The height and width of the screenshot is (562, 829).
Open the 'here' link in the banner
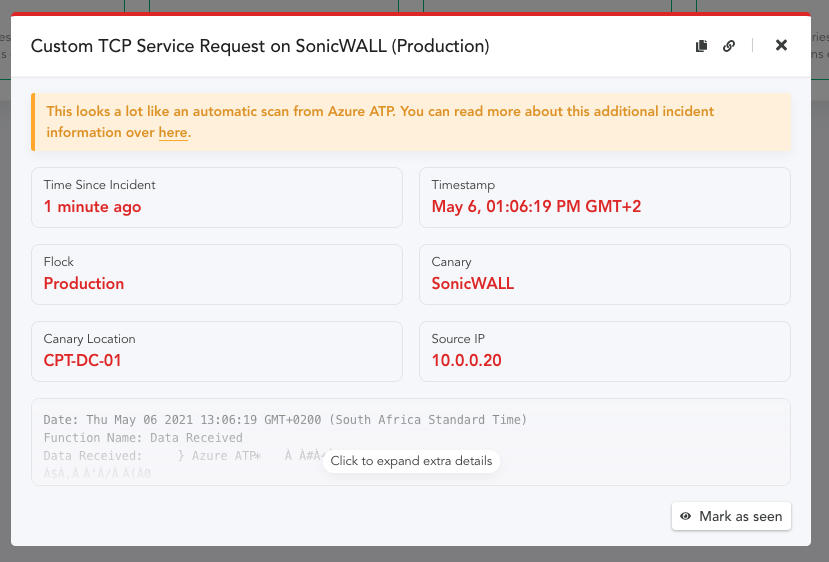[x=173, y=132]
